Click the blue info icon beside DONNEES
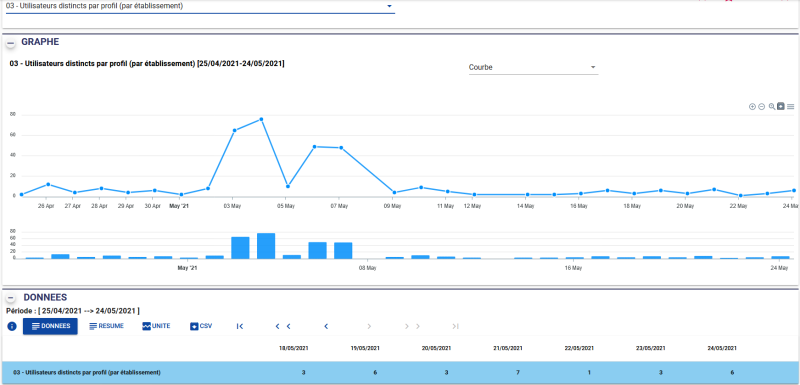The image size is (800, 385). [12, 326]
